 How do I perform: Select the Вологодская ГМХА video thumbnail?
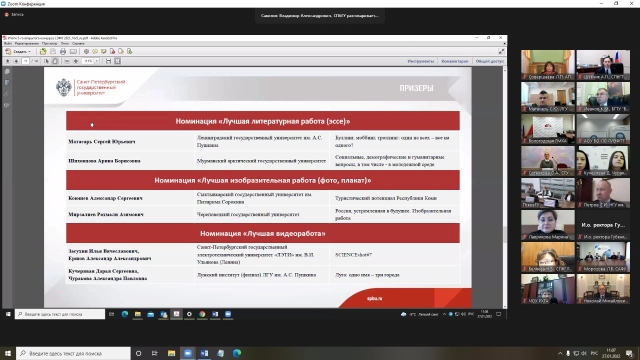[547, 129]
